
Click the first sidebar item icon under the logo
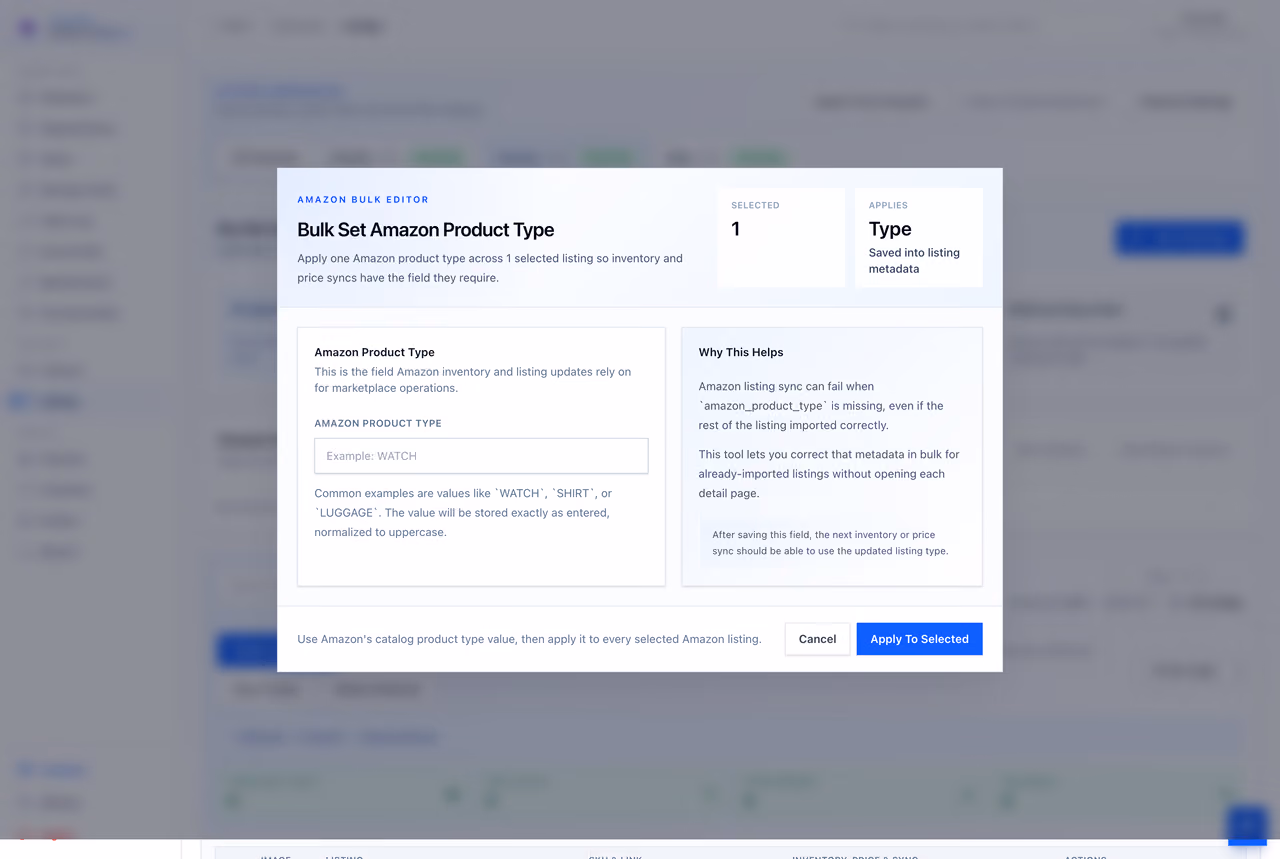pos(27,98)
